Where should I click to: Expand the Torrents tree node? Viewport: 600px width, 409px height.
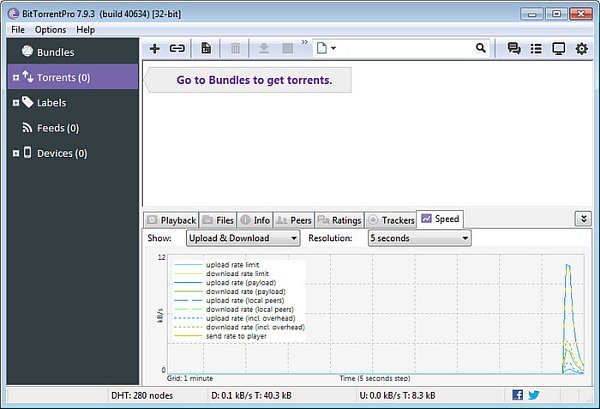[16, 78]
